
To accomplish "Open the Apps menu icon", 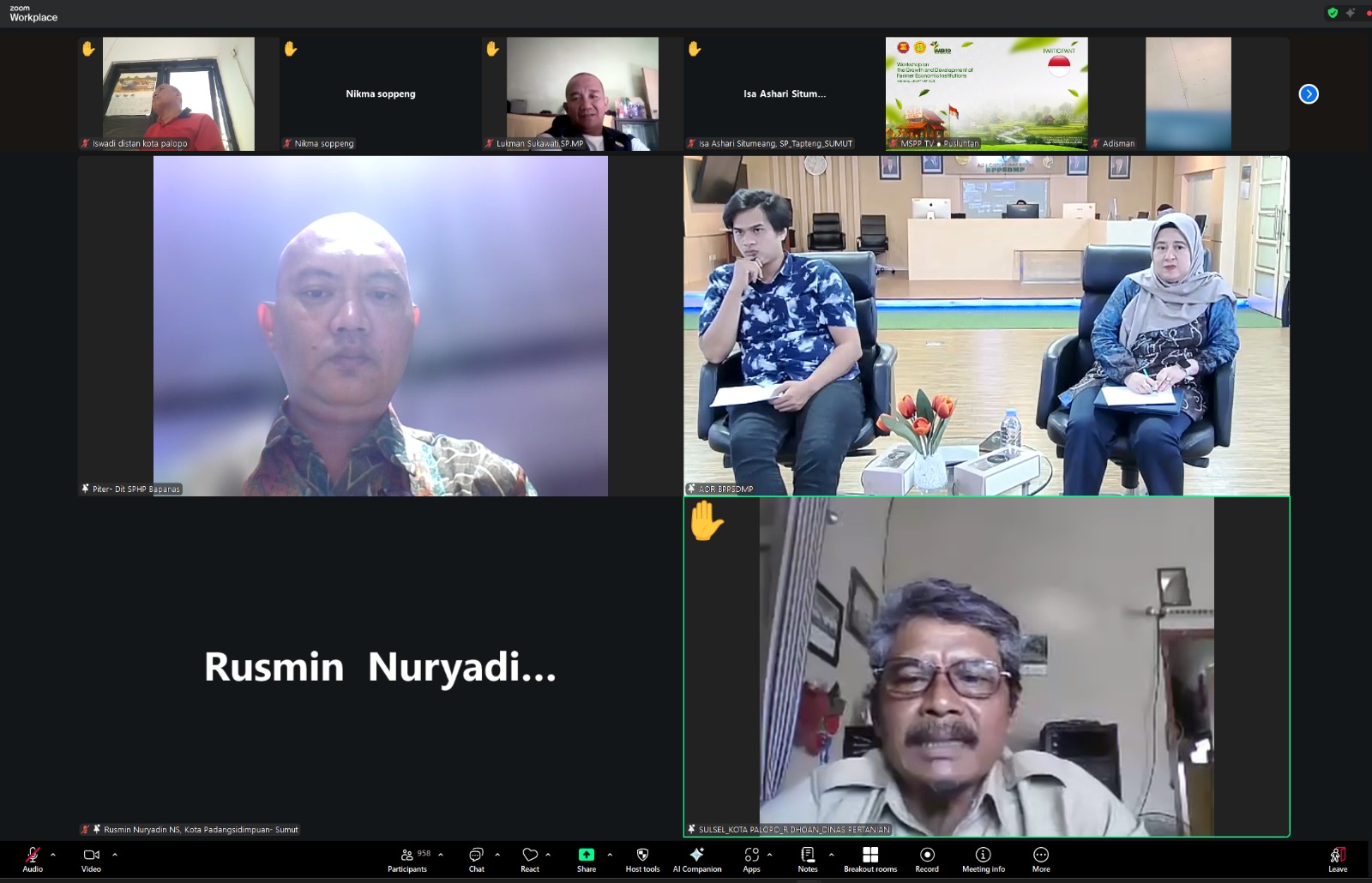I will point(751,859).
